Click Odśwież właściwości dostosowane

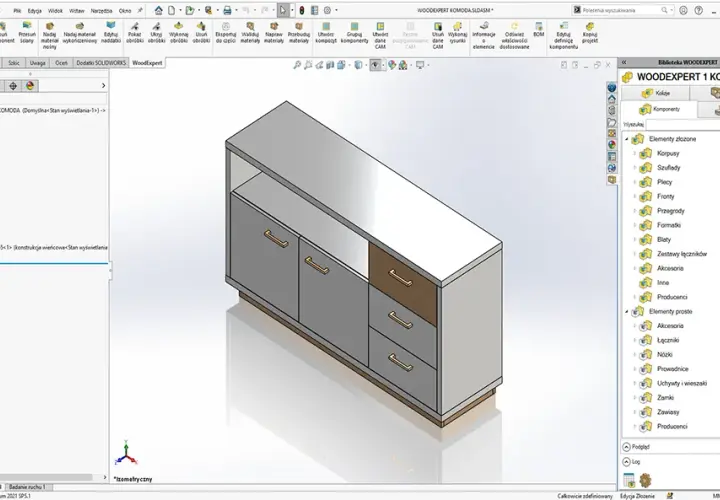514,35
